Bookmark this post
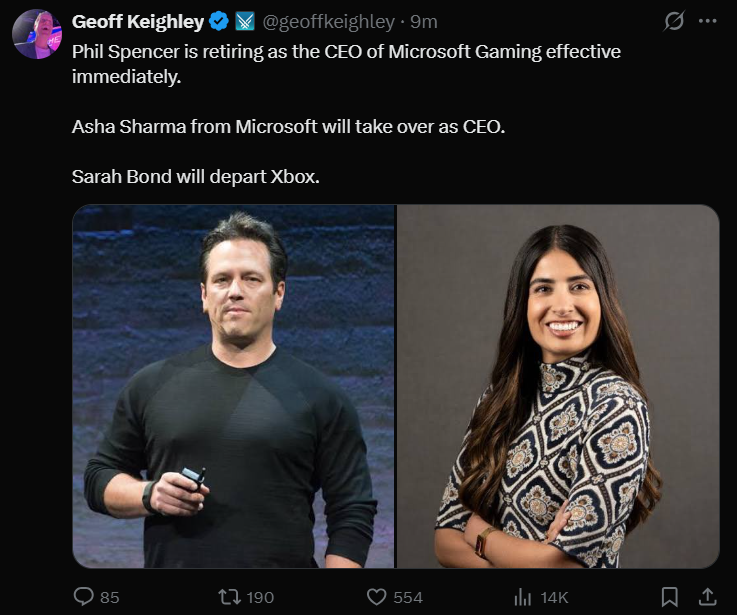This screenshot has height=615, width=737. (670, 597)
